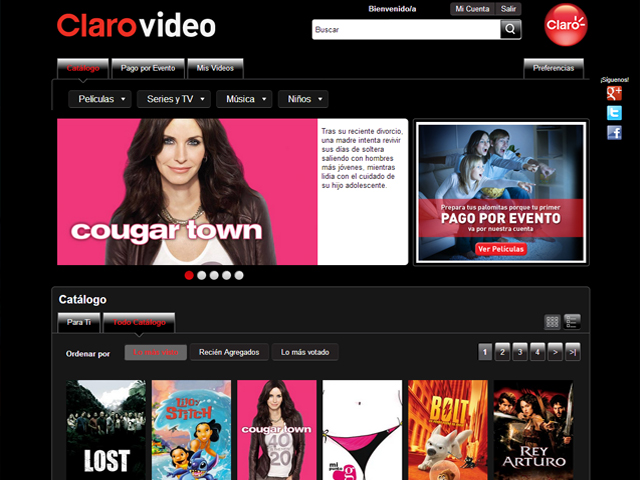Open the Preferencias tab
Image resolution: width=640 pixels, height=480 pixels.
pyautogui.click(x=553, y=68)
